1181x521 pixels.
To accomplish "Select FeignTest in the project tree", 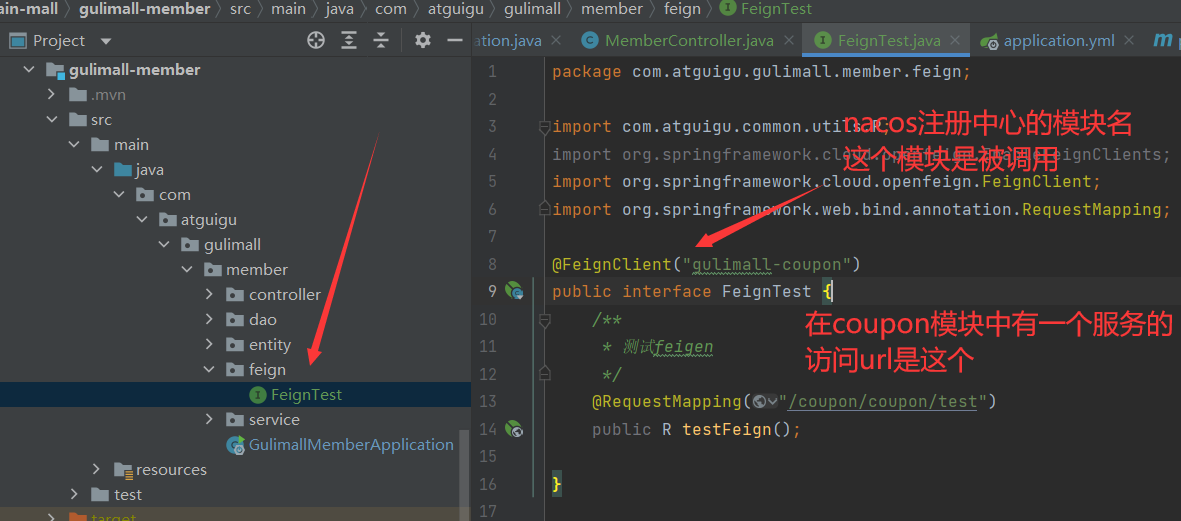I will point(235,395).
